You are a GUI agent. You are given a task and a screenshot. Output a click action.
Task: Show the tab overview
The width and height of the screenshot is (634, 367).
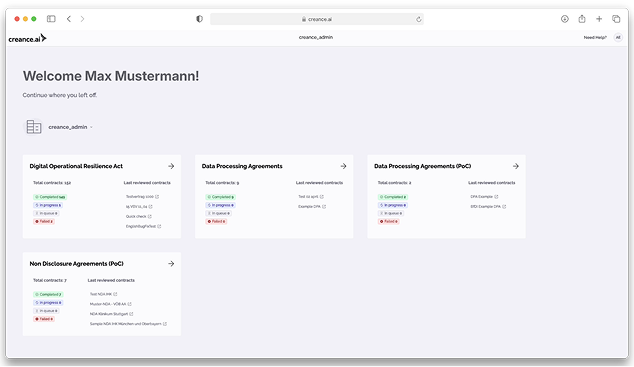616,19
